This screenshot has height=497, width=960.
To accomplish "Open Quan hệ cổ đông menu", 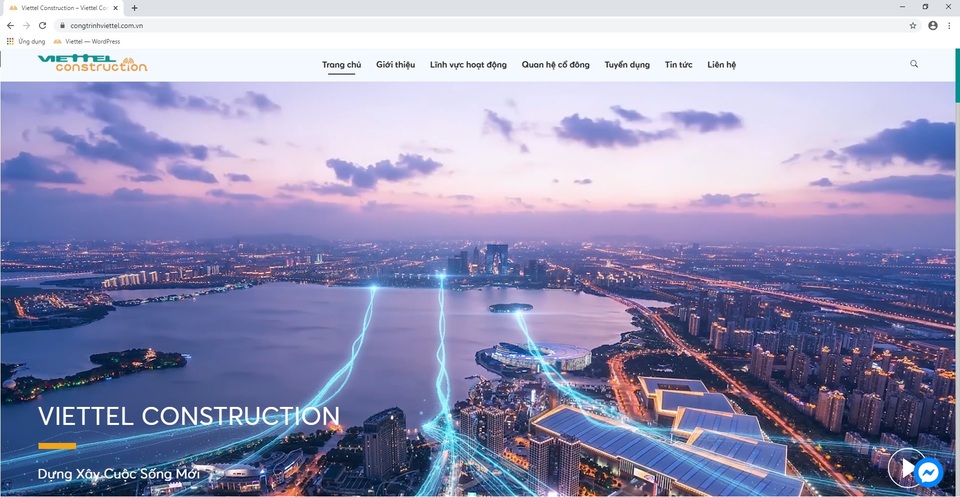I will (x=555, y=65).
